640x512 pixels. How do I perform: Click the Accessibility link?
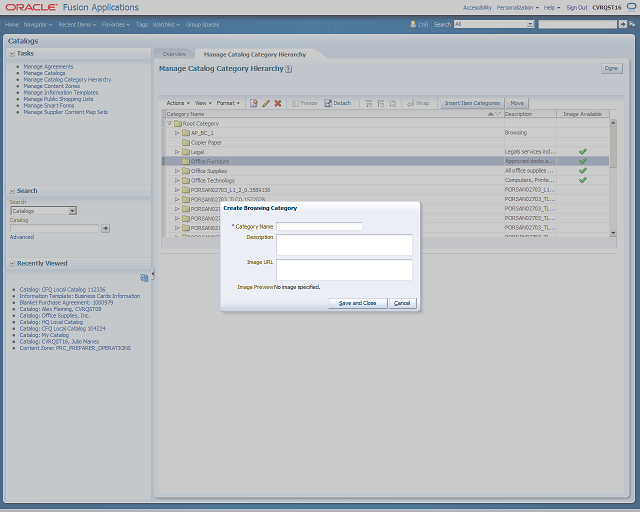tap(477, 7)
